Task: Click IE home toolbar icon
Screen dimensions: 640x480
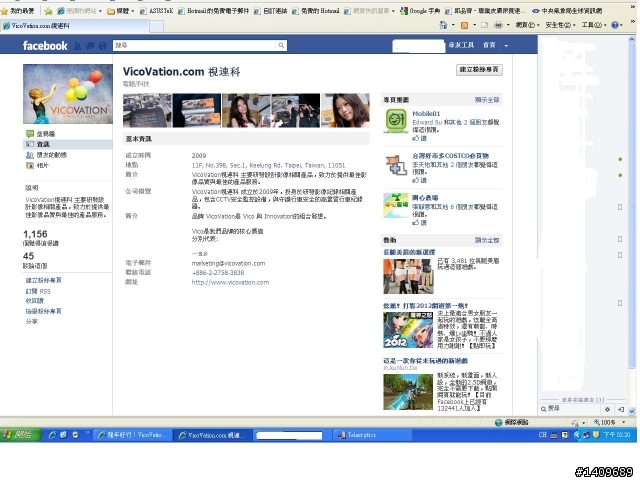Action: pos(443,25)
